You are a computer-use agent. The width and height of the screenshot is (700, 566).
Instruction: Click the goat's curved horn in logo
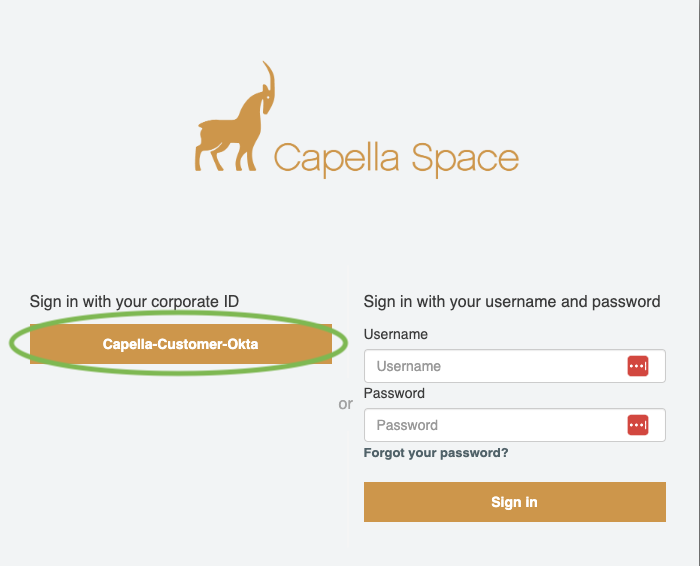tap(268, 82)
